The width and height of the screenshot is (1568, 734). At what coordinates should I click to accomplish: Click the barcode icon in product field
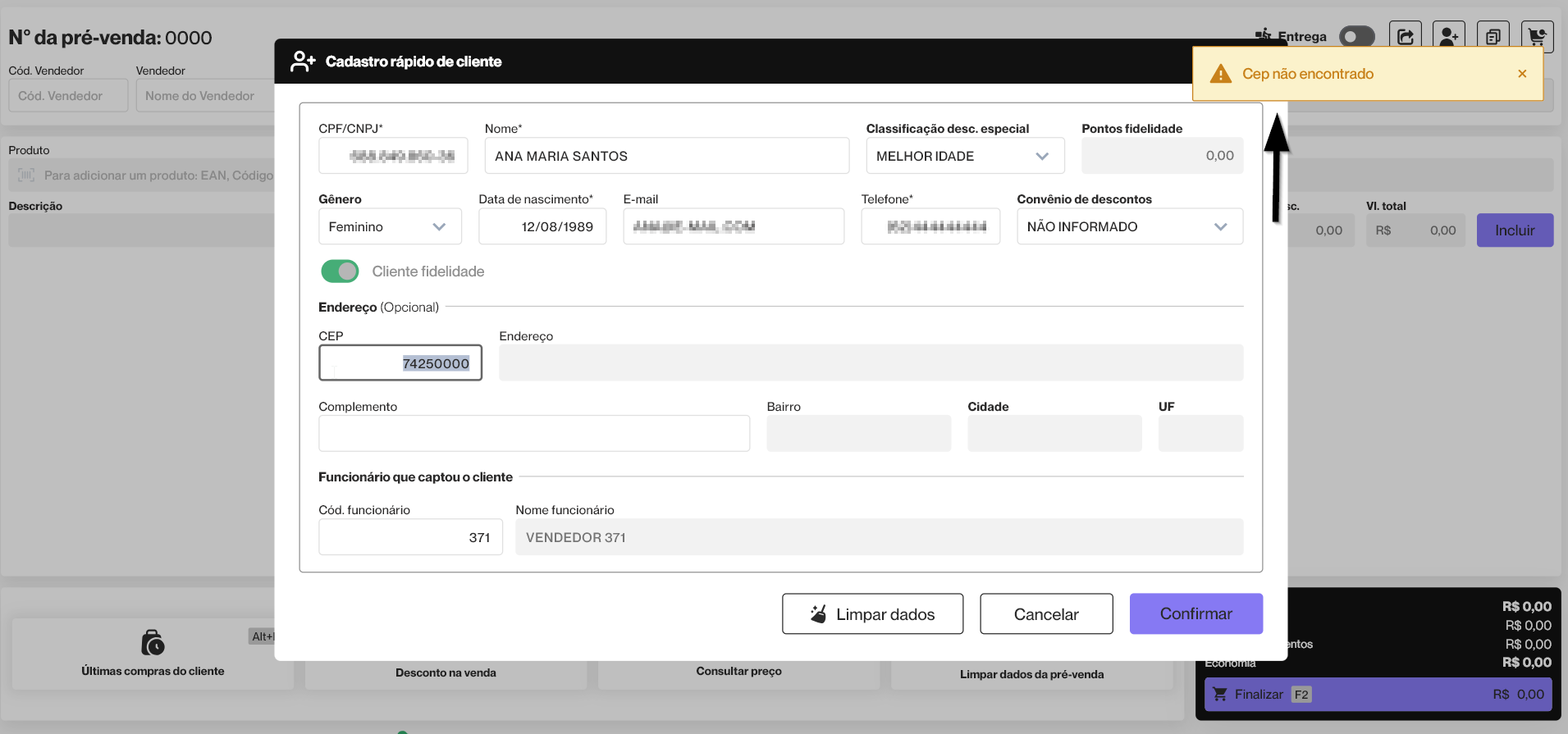coord(26,176)
